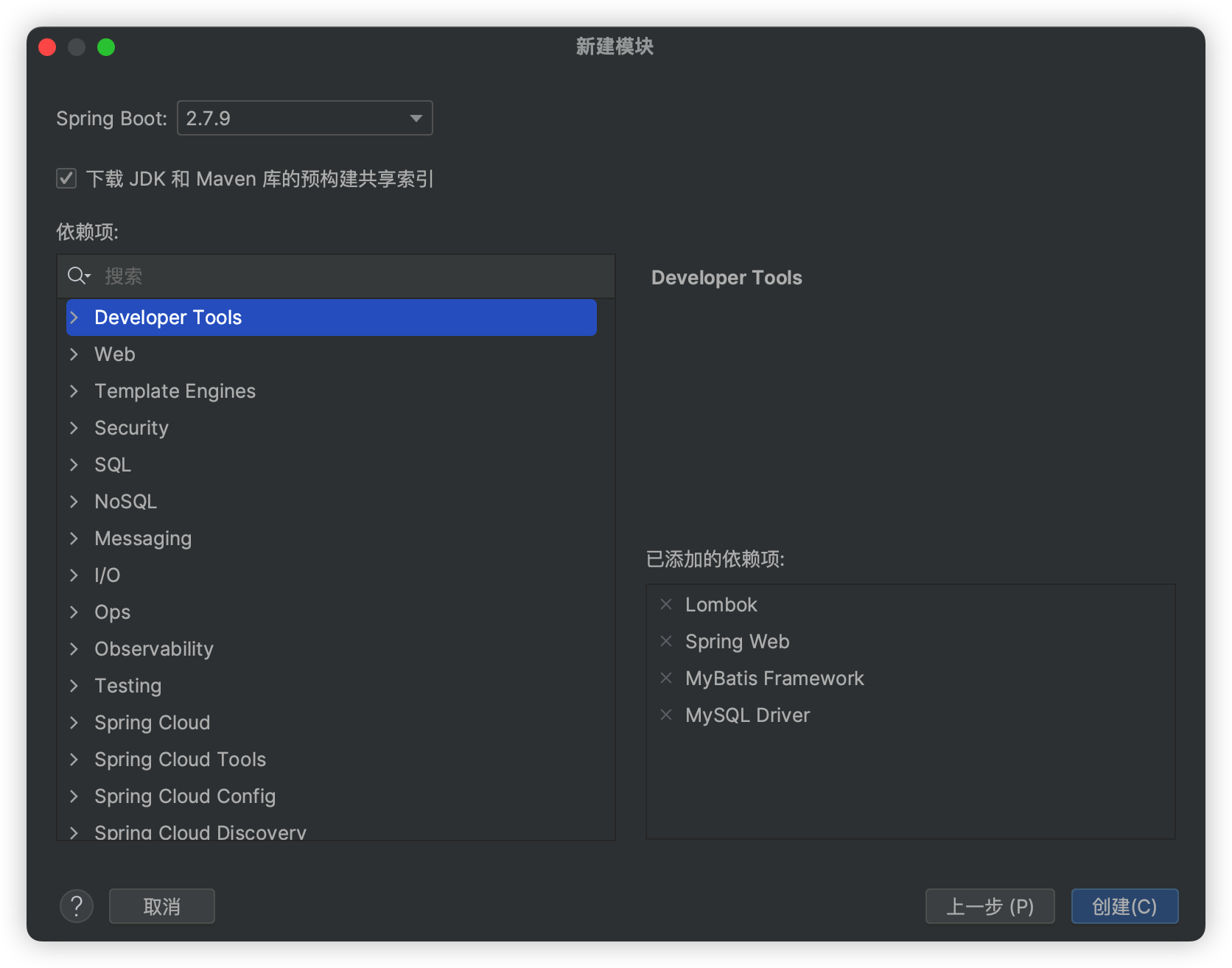
Task: Toggle the JDK and Maven shared index checkbox
Action: tap(66, 178)
